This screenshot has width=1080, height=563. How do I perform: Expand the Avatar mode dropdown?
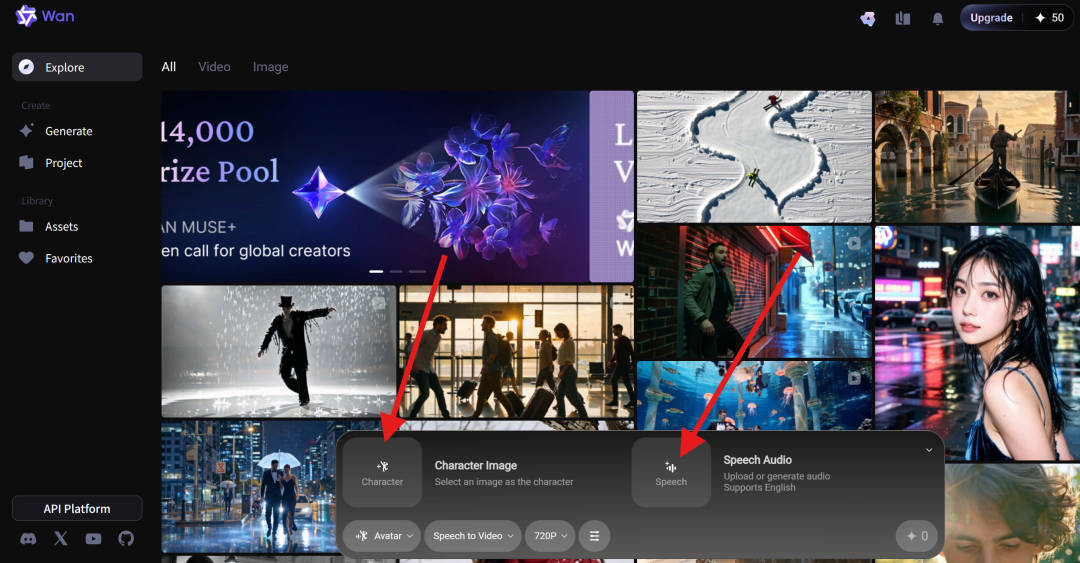coord(382,535)
